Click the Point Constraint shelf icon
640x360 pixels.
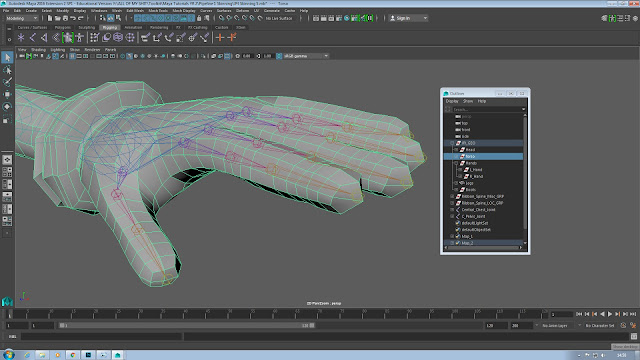point(157,38)
